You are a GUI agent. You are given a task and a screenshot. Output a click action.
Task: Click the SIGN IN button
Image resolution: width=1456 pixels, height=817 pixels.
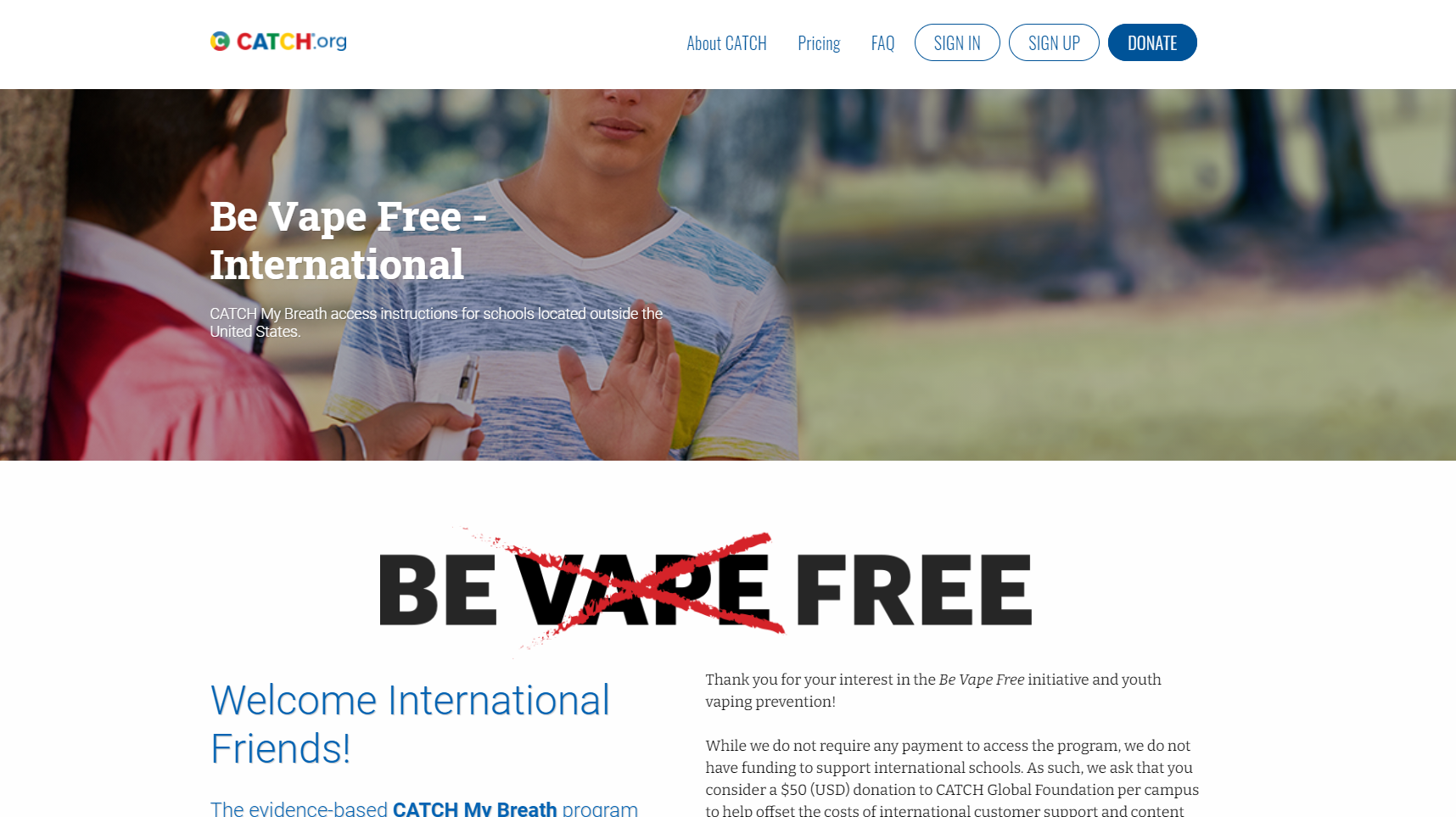(957, 42)
